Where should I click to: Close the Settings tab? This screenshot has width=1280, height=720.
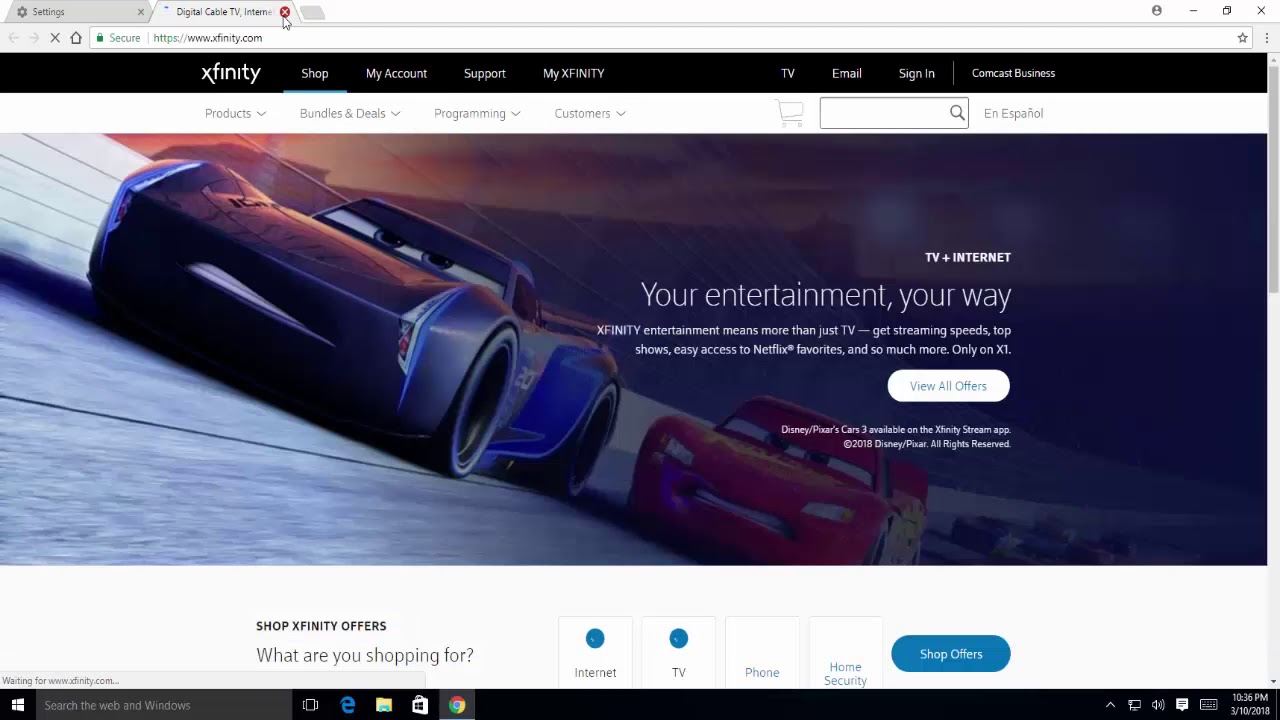point(140,12)
